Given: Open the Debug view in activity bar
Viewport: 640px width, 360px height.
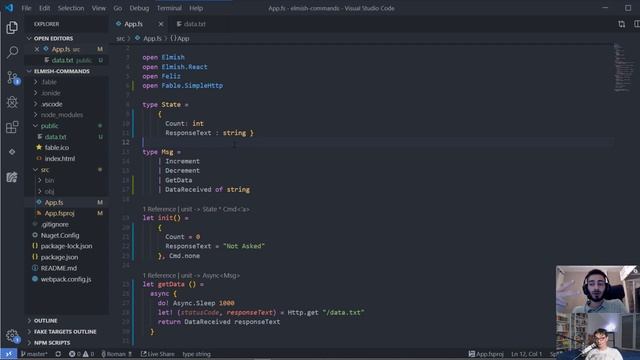Looking at the screenshot, I should [x=12, y=102].
